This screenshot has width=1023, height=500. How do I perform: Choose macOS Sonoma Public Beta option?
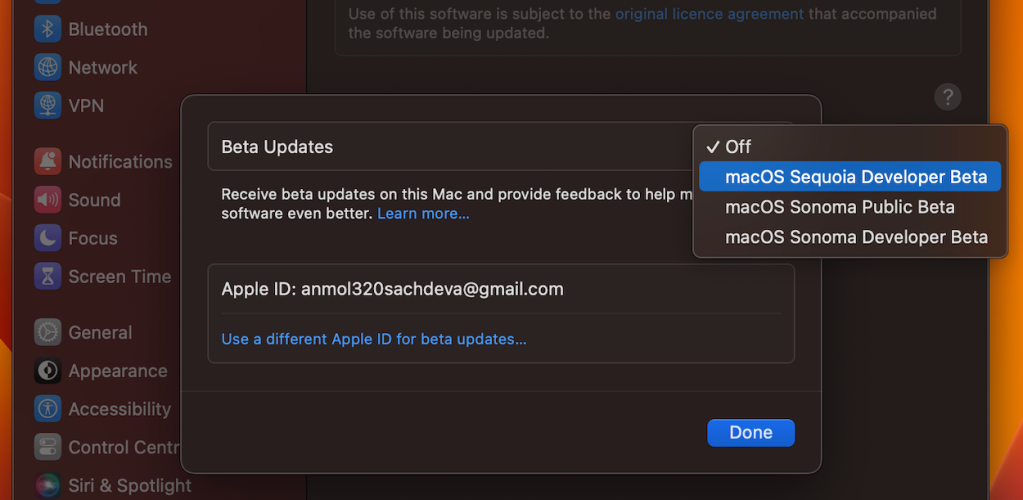click(849, 207)
